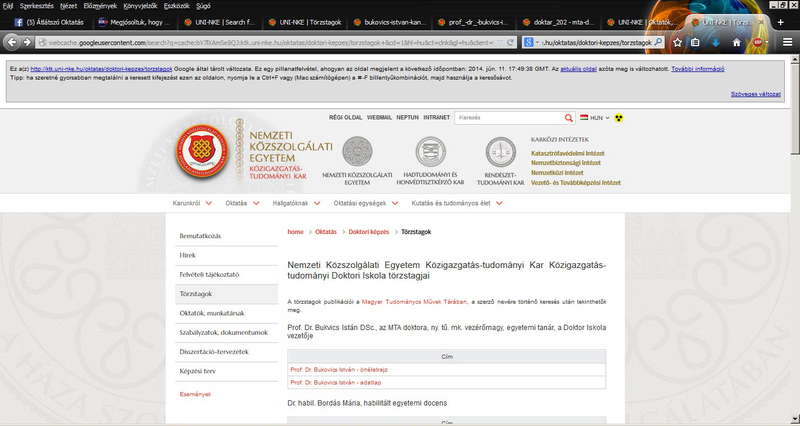Open Prof. Dr. Bukovics István önéletrajz link
This screenshot has width=800, height=426.
339,370
